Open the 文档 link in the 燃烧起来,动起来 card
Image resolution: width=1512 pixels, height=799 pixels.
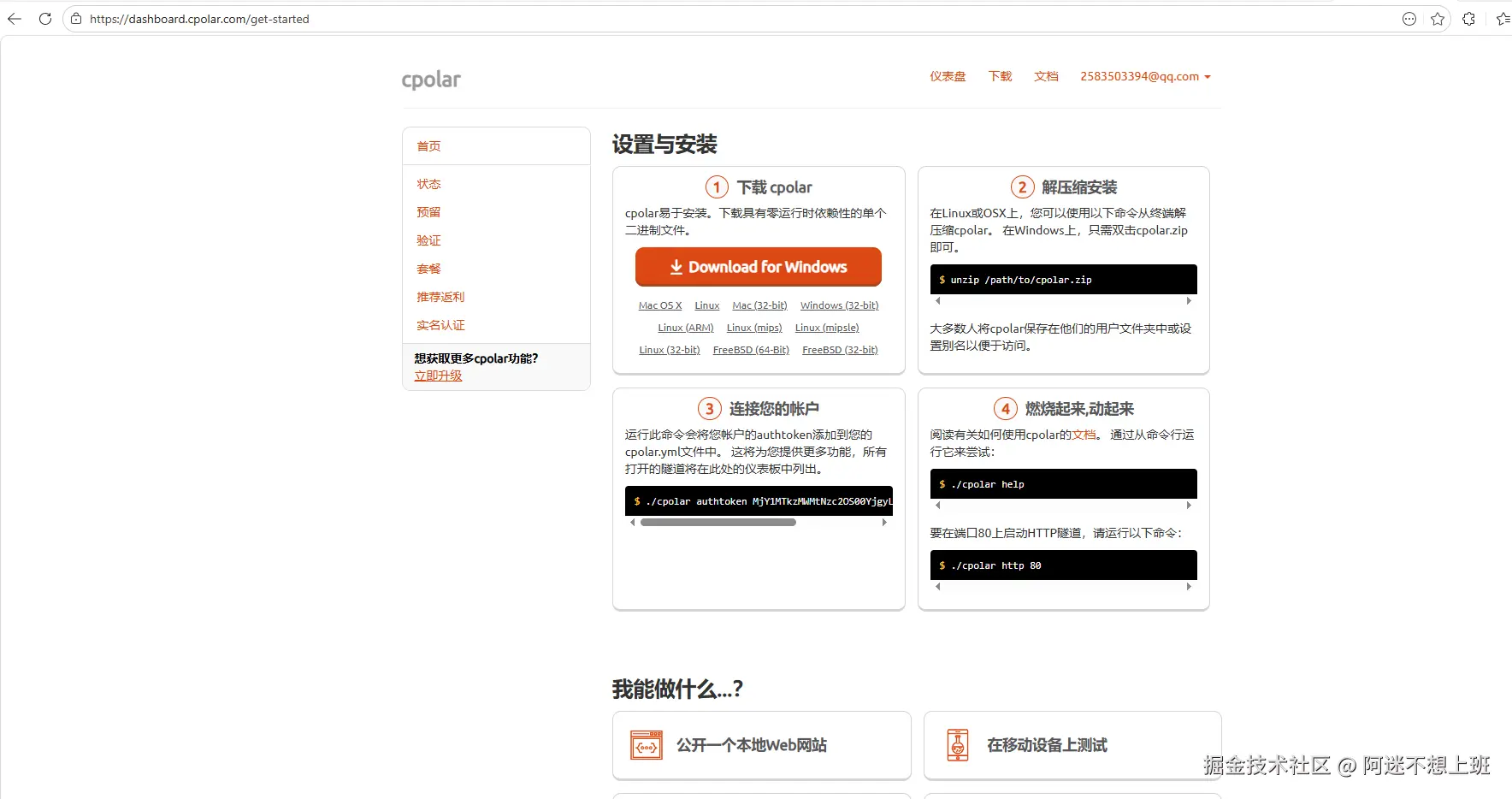1084,435
